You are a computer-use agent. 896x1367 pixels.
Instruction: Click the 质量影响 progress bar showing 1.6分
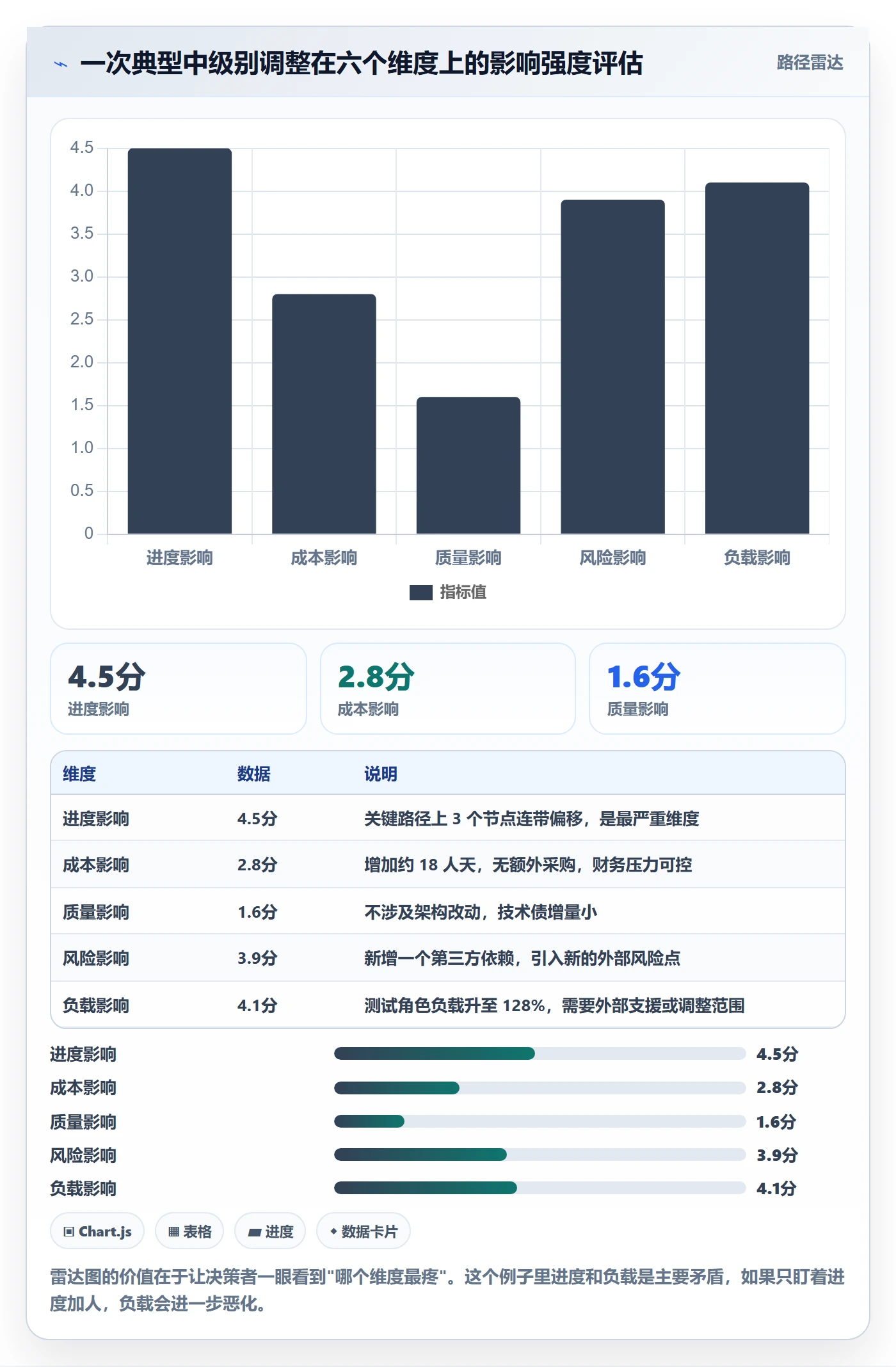pos(540,1121)
